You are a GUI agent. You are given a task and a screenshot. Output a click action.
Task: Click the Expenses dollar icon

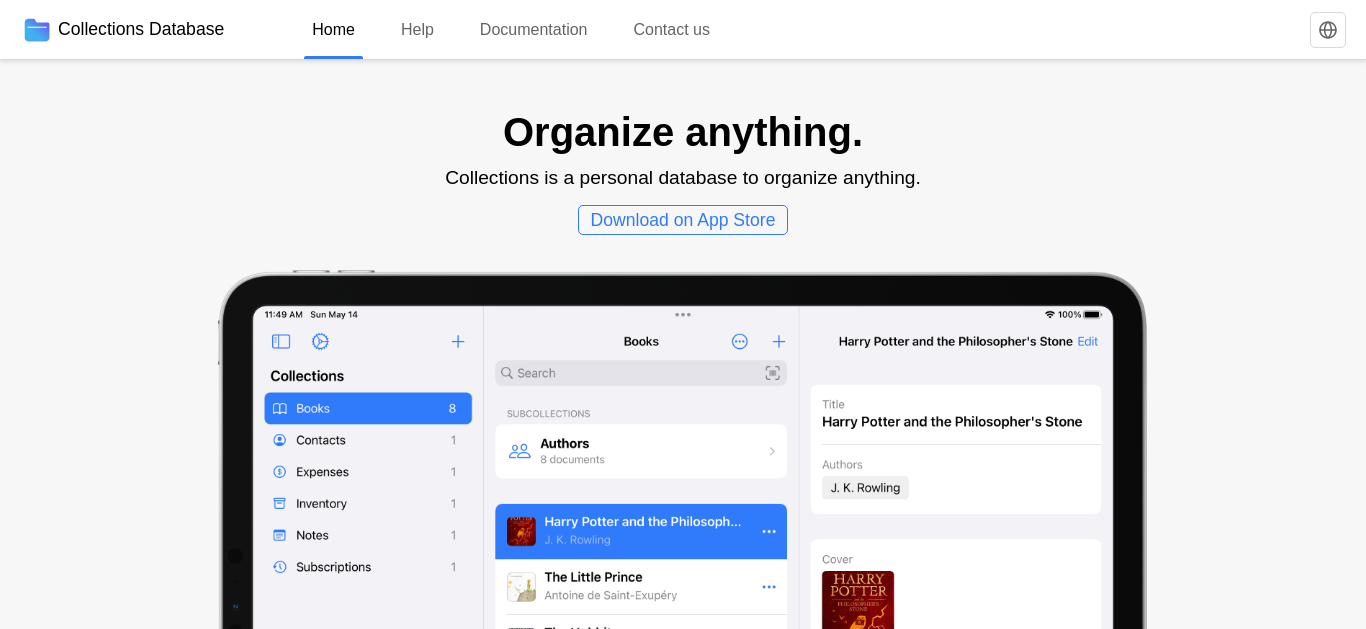pos(280,472)
